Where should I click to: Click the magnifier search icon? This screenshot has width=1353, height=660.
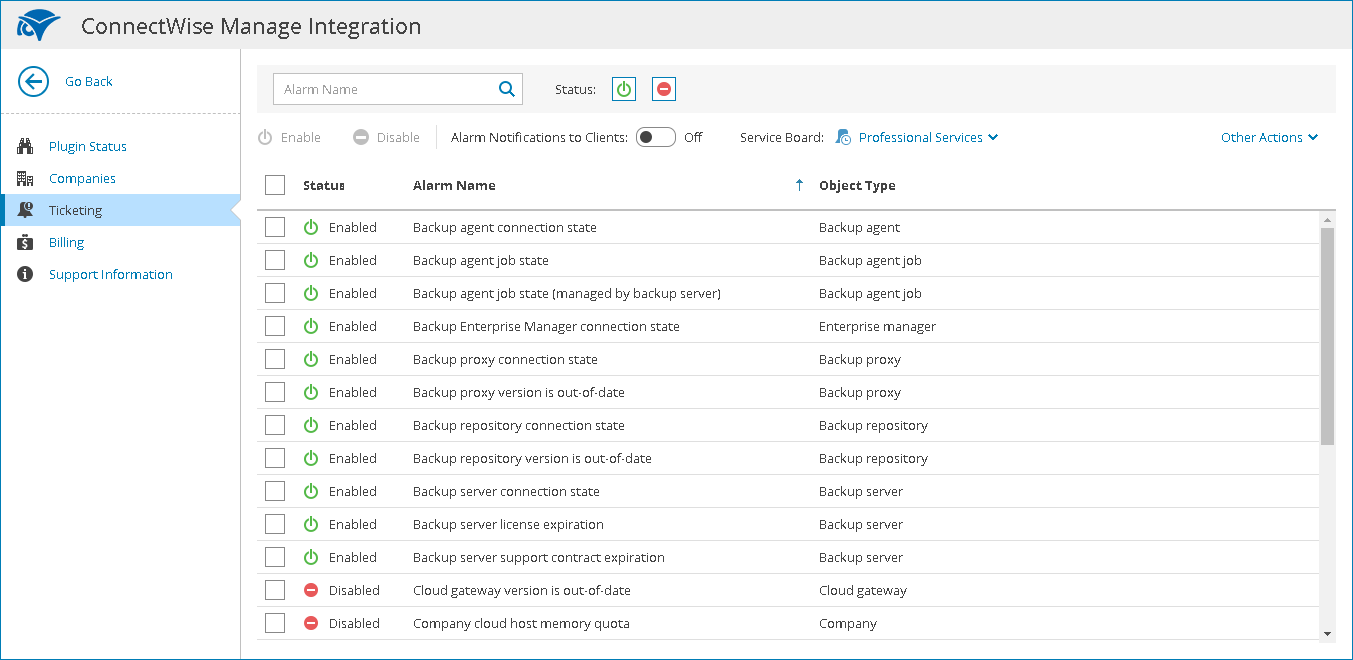(x=507, y=89)
